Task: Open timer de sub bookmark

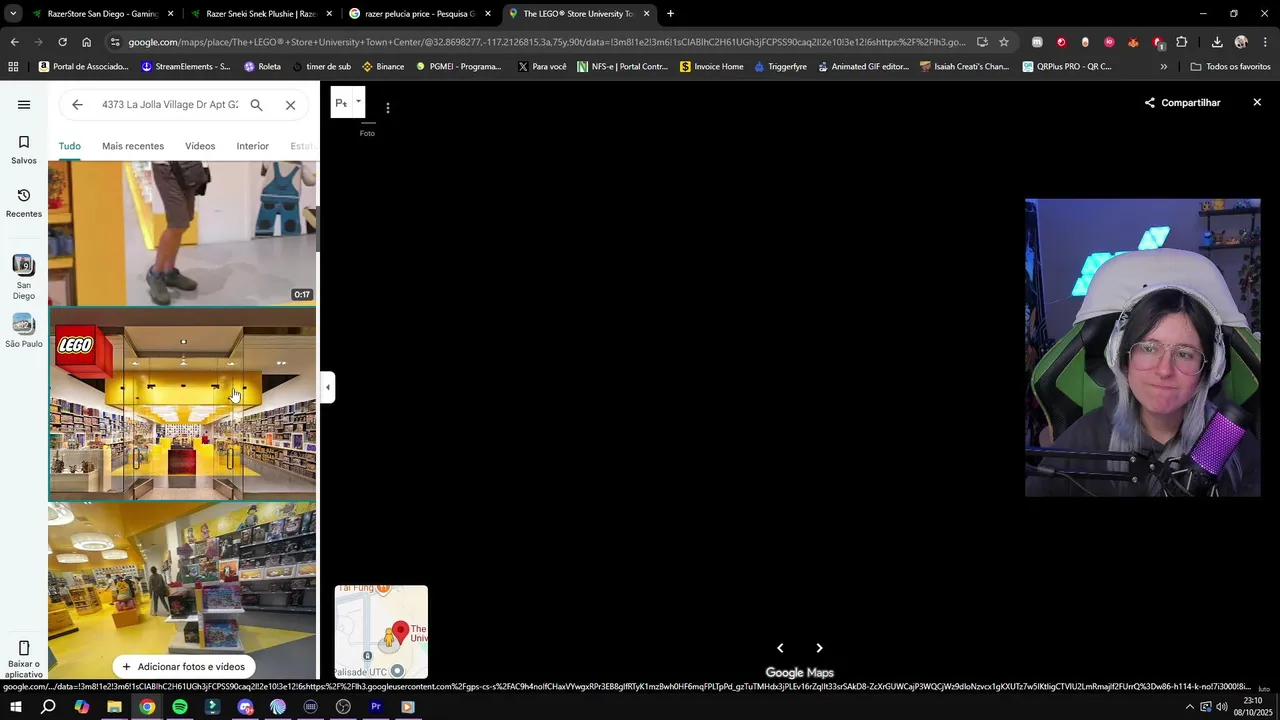Action: click(321, 67)
